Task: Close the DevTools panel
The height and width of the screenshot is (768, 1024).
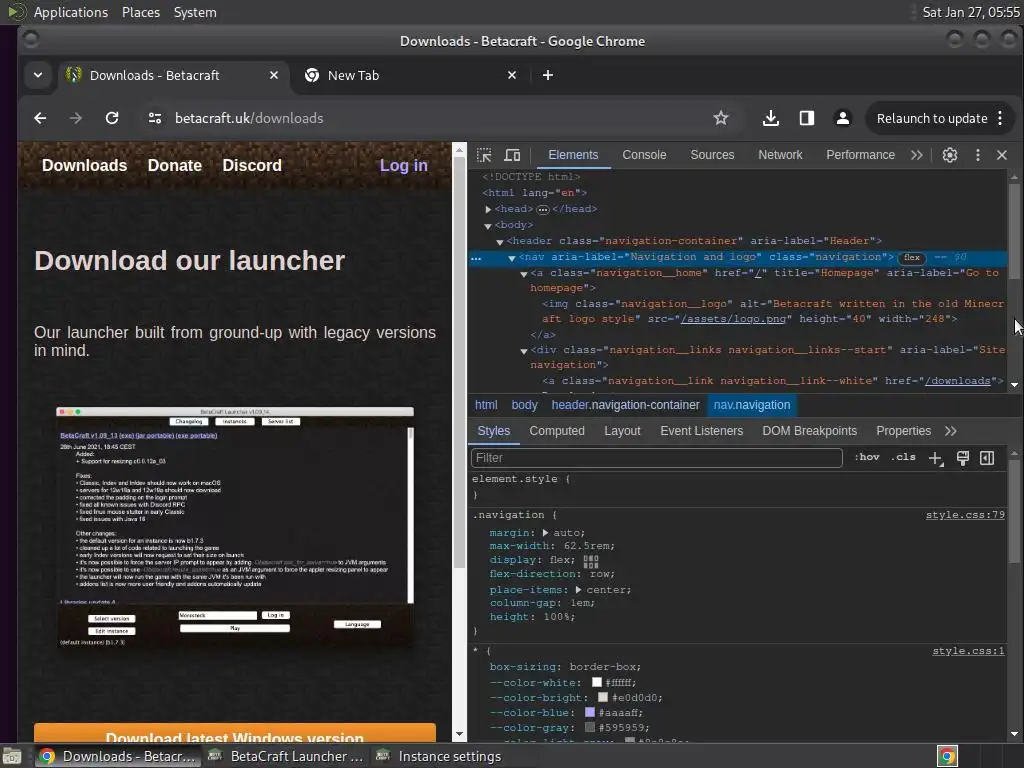Action: tap(1002, 155)
